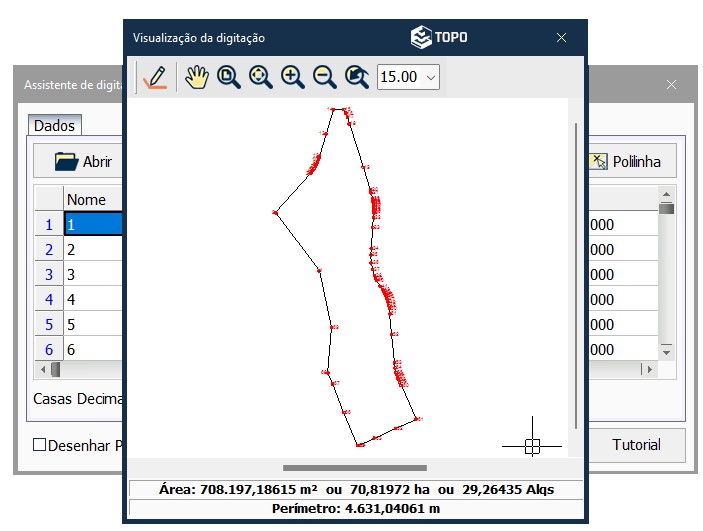Activate the pan hand tool
703x531 pixels.
197,77
